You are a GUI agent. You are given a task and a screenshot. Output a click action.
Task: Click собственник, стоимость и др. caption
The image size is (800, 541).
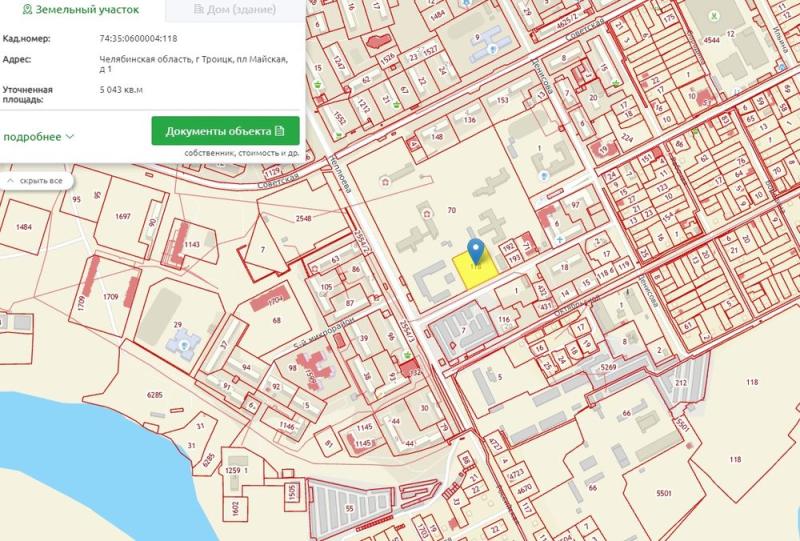242,153
